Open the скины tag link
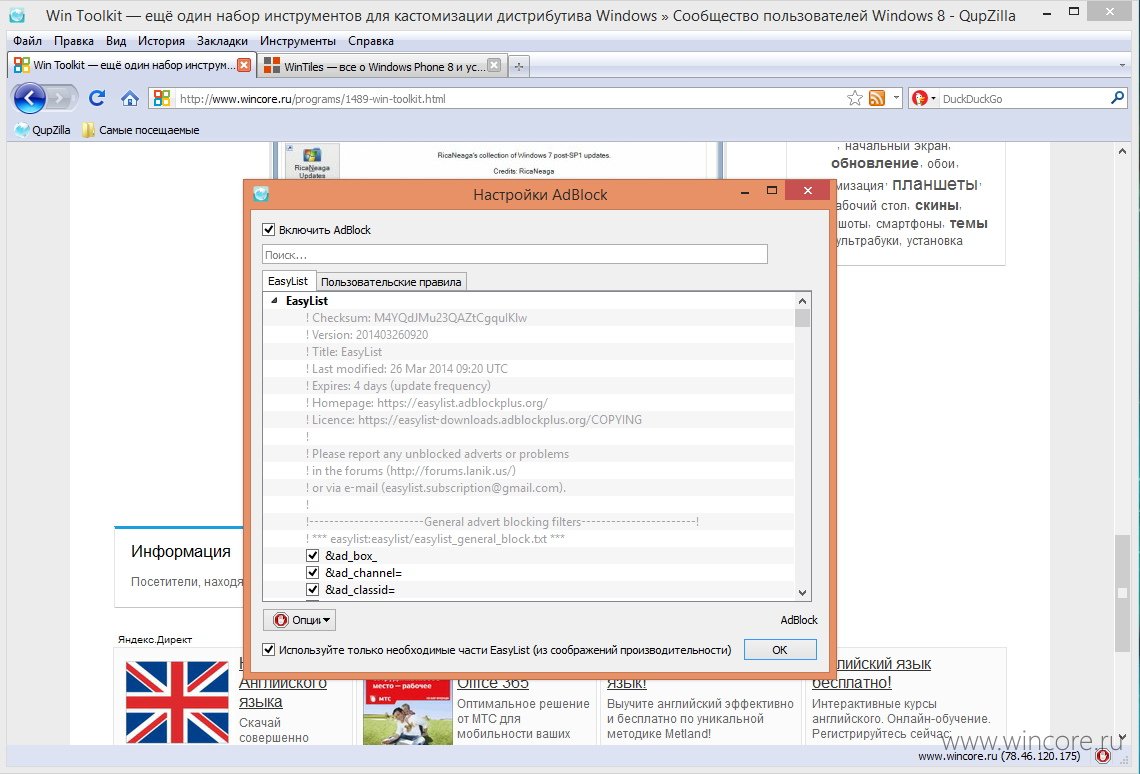Screen dimensions: 1140x774 click(x=938, y=206)
